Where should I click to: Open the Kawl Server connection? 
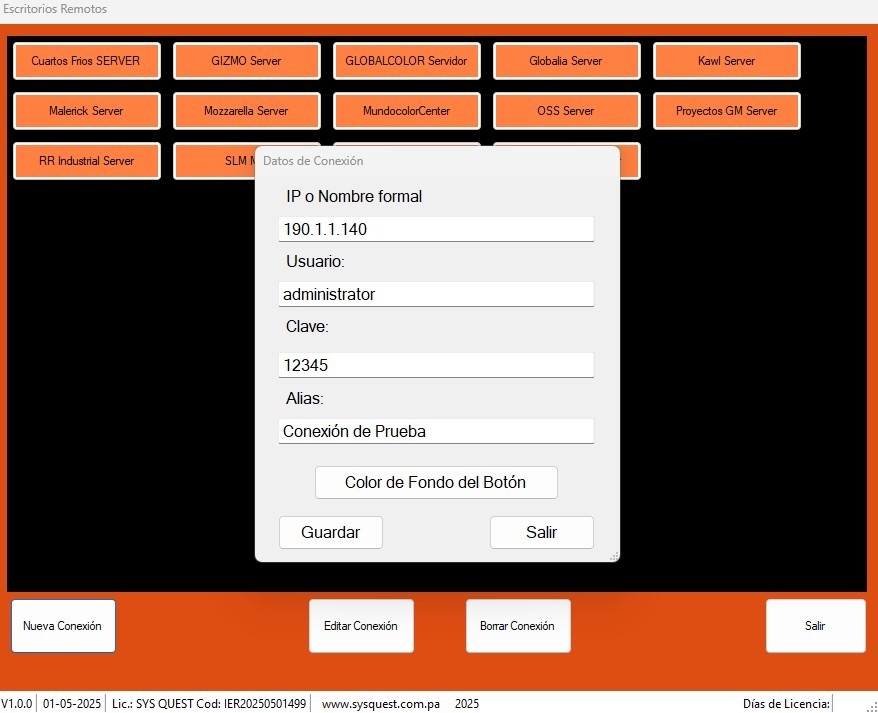point(726,61)
